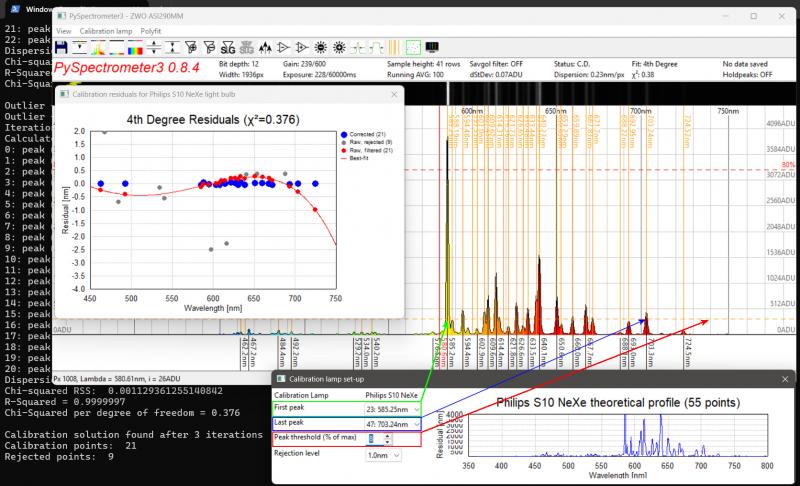Click the peak arrows toolbar icon
Viewport: 800px width, 486px height.
(x=265, y=47)
